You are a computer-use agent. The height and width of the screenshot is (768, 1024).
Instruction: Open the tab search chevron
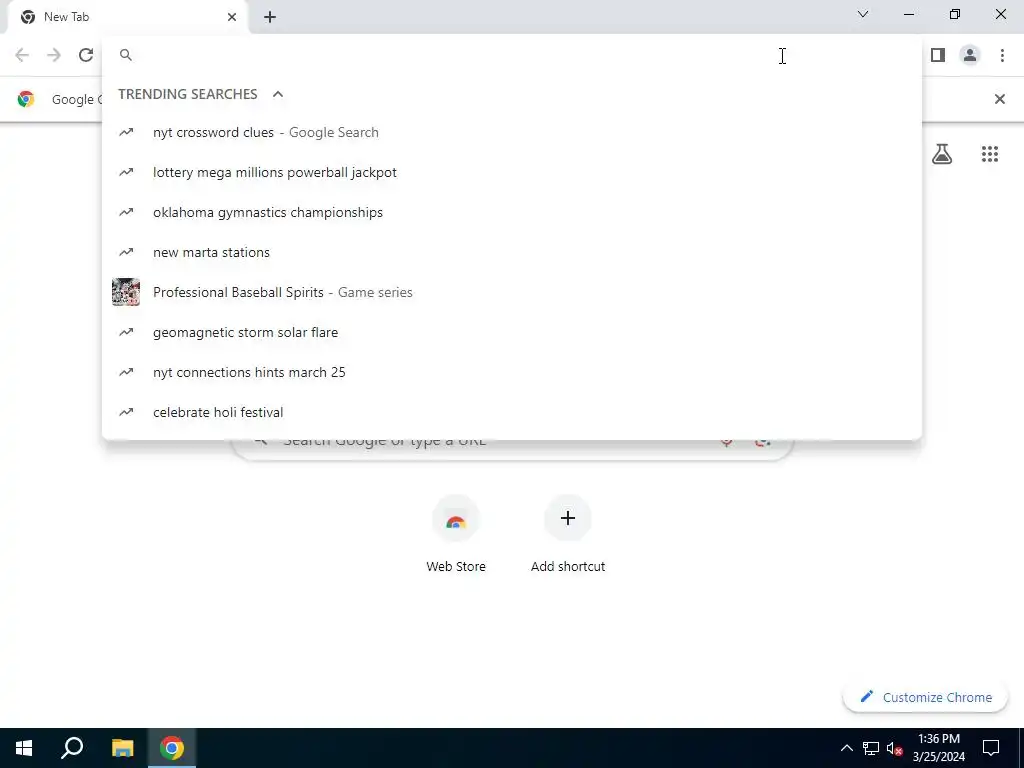click(863, 14)
